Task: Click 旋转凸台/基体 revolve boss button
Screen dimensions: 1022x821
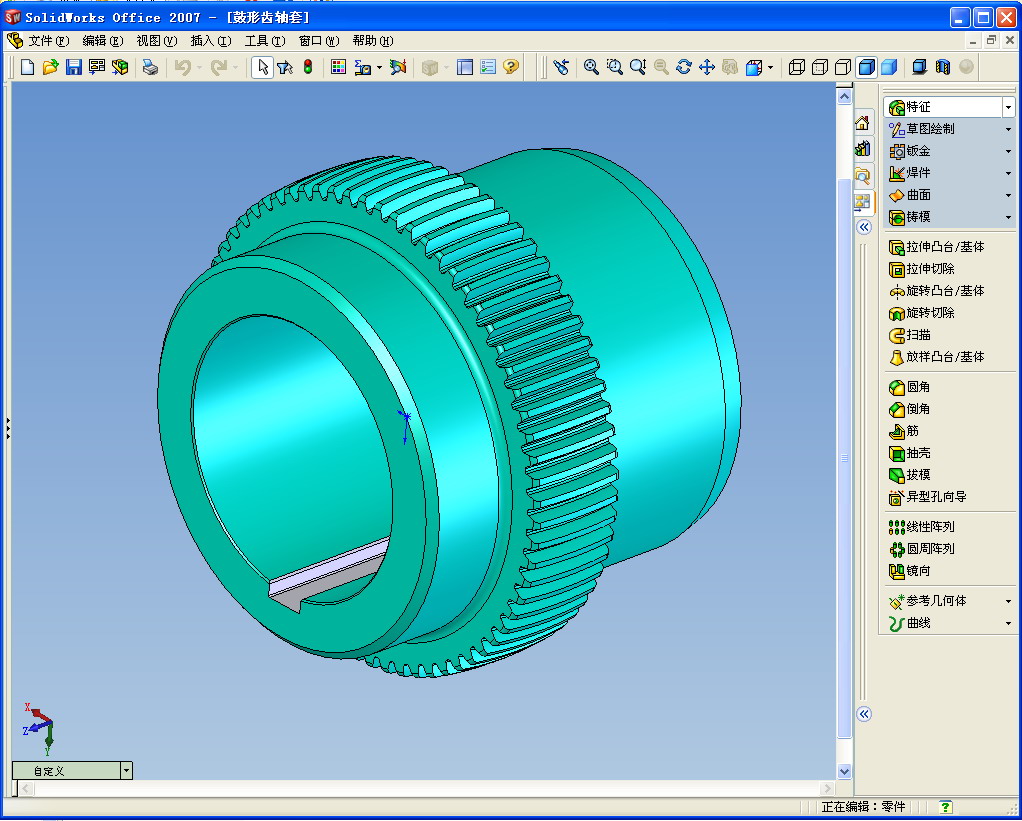Action: pos(937,291)
